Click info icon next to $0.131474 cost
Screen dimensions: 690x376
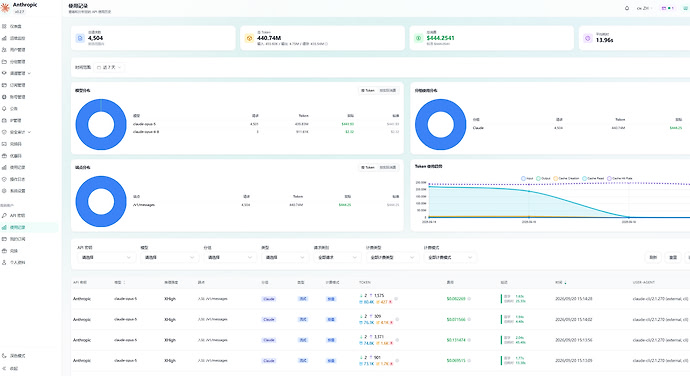pyautogui.click(x=469, y=340)
